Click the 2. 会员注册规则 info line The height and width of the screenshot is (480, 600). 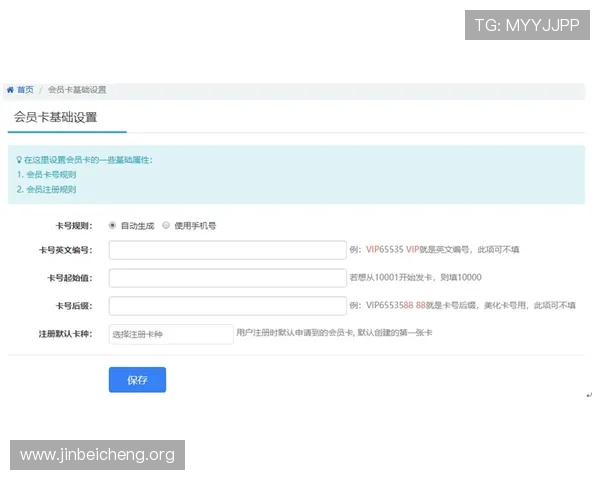tap(46, 189)
